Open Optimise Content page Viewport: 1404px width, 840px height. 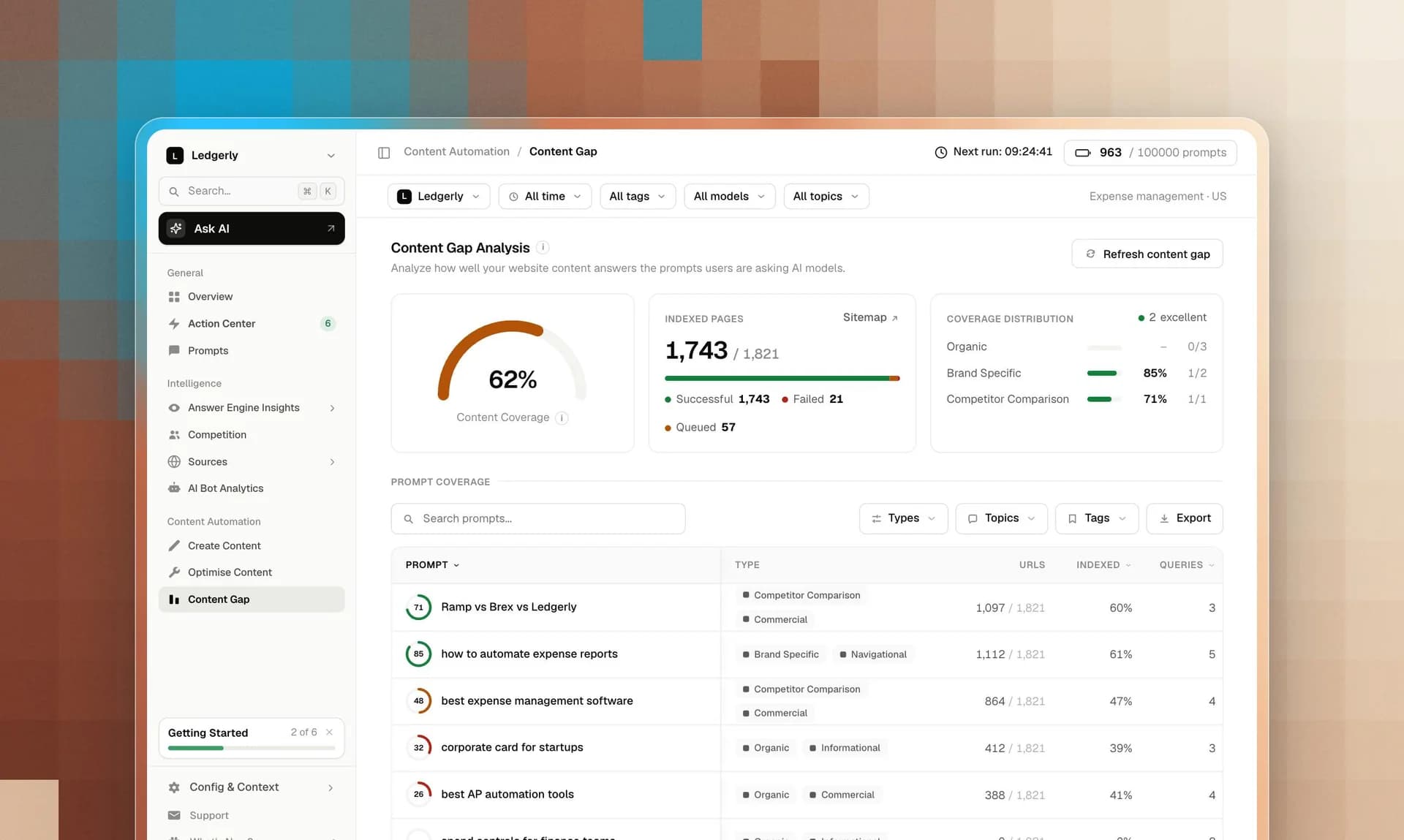[252, 572]
